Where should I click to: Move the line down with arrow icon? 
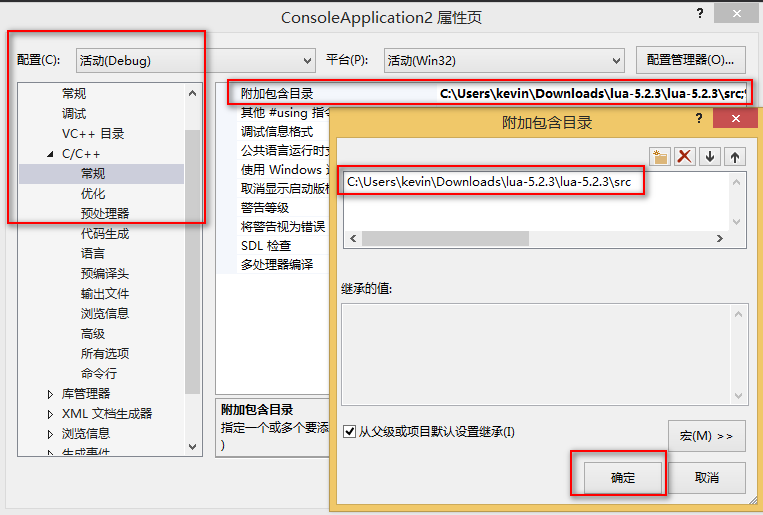[x=710, y=157]
